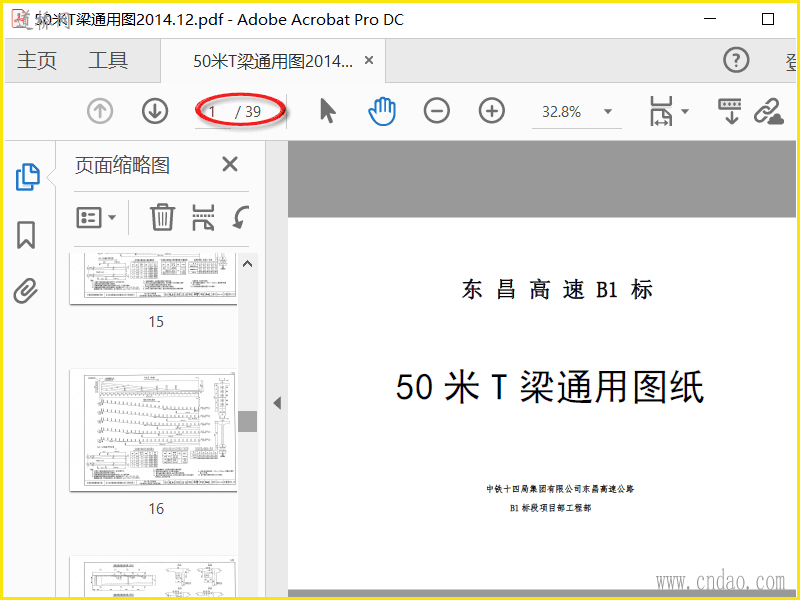Zoom in with the plus button
The height and width of the screenshot is (600, 800).
click(492, 111)
